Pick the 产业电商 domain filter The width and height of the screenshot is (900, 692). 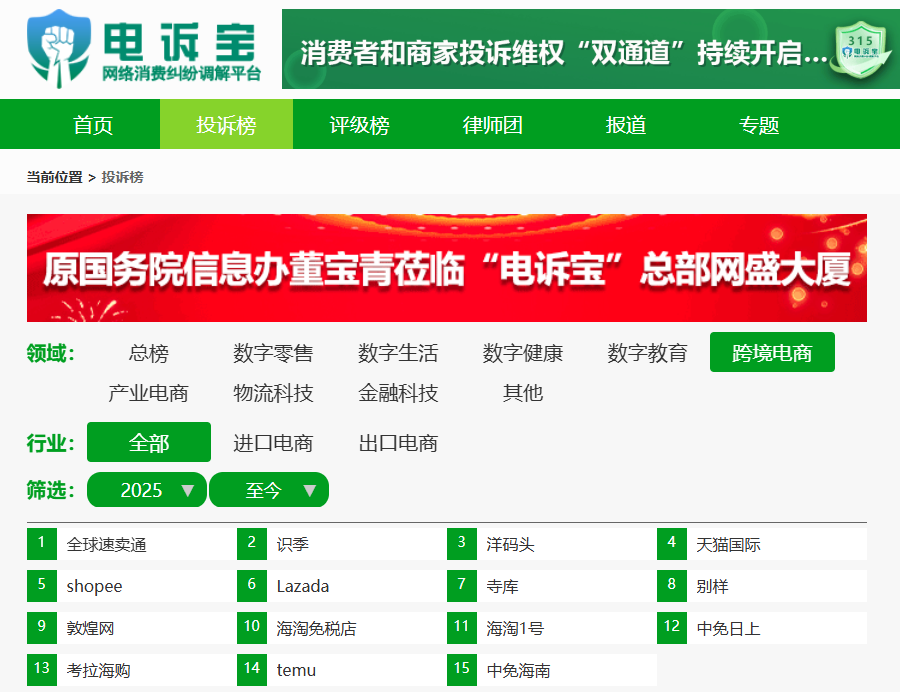[x=149, y=393]
